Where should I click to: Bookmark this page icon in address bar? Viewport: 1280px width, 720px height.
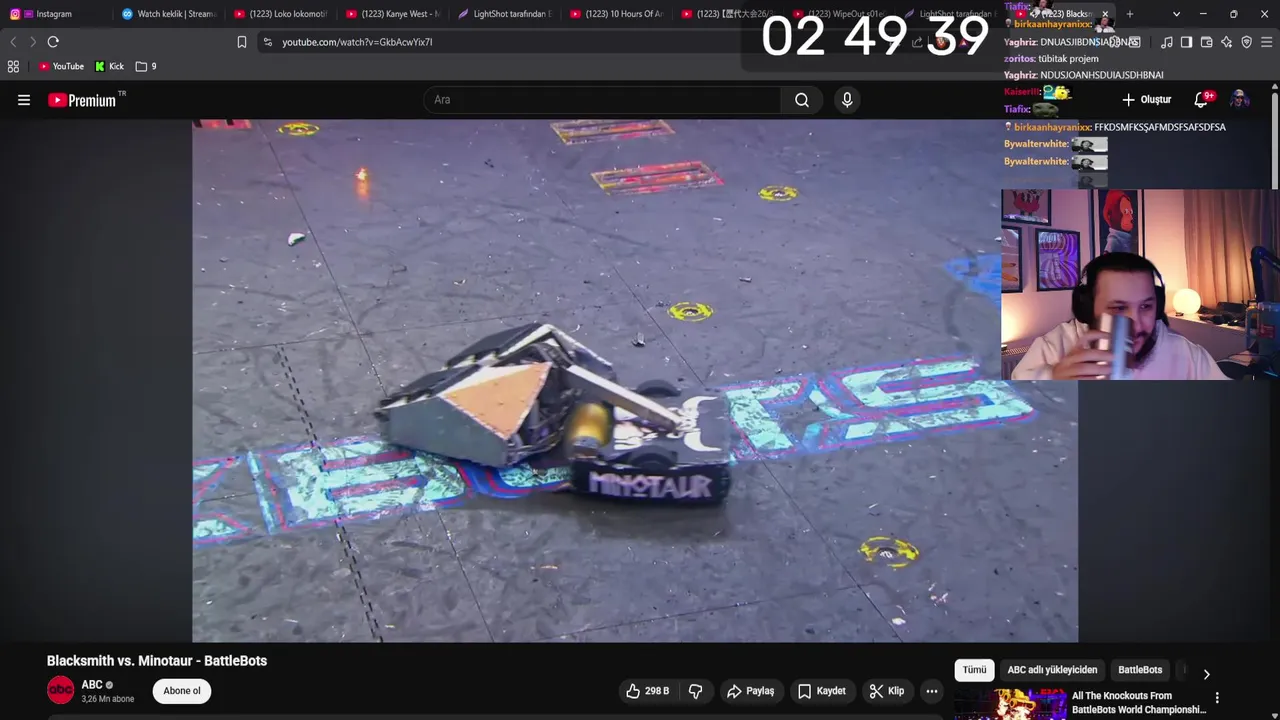point(242,42)
